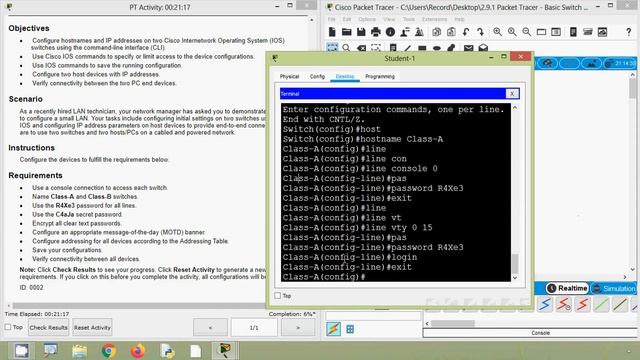Choose the Delete tool icon
The height and width of the screenshot is (360, 640).
361,48
